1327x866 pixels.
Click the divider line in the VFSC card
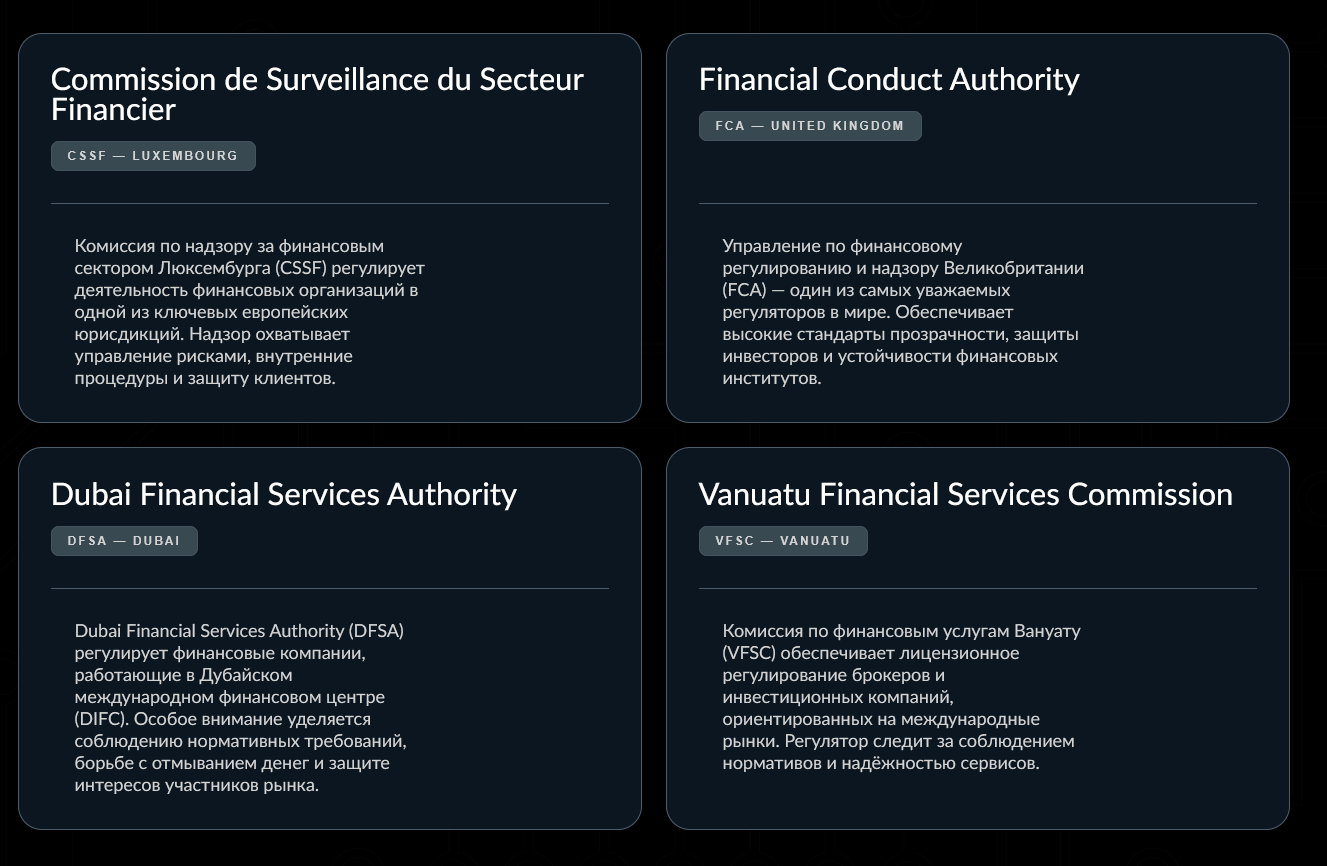(977, 589)
